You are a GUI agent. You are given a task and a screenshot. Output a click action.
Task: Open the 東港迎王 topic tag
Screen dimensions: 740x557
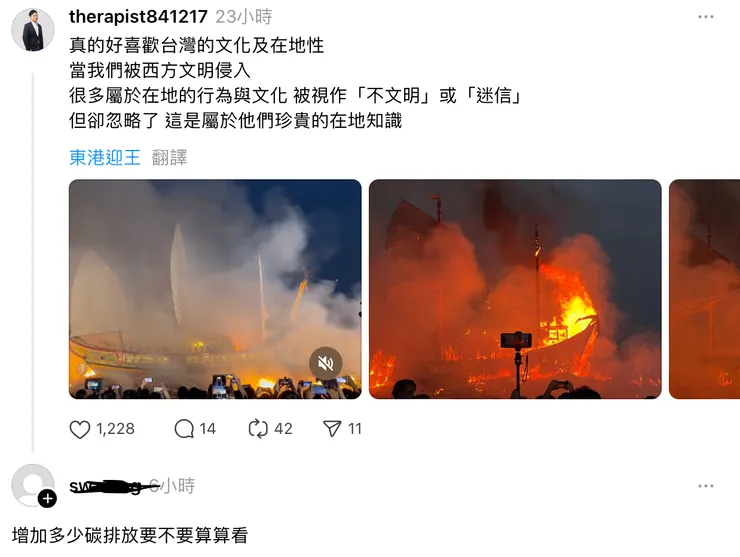point(105,158)
